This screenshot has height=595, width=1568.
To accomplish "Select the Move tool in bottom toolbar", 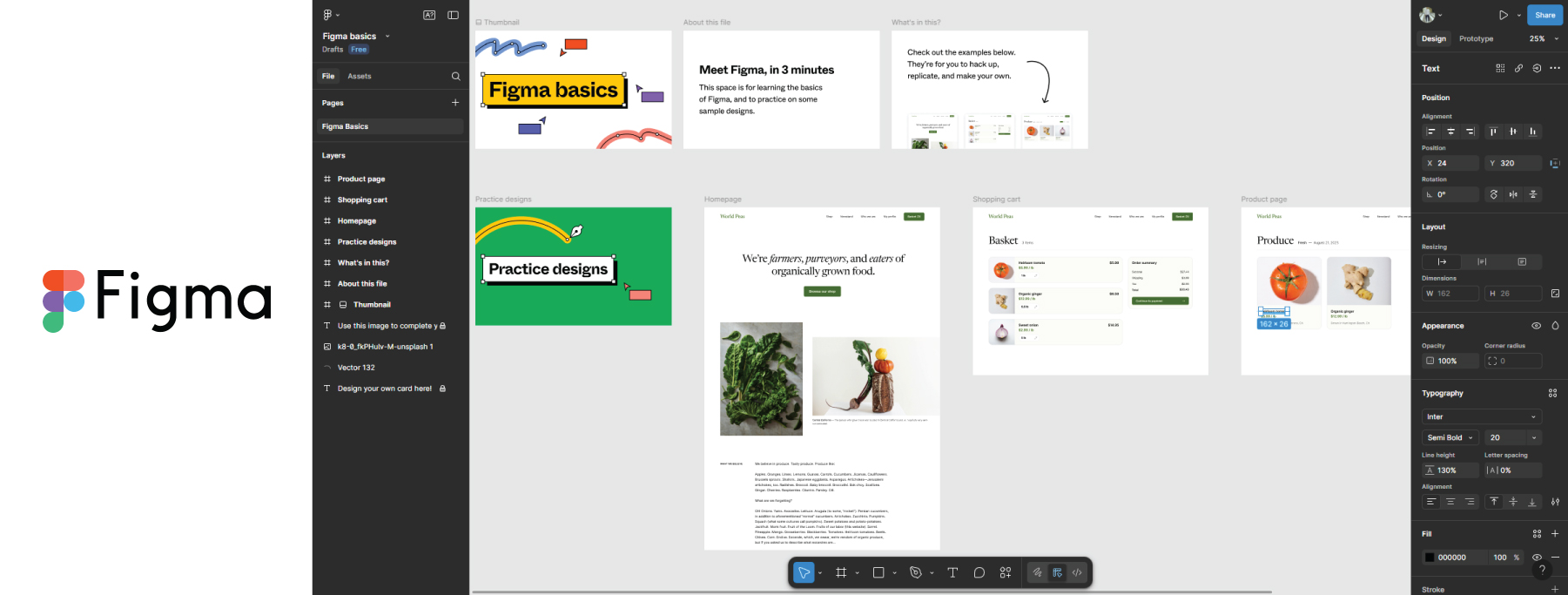I will click(x=804, y=572).
